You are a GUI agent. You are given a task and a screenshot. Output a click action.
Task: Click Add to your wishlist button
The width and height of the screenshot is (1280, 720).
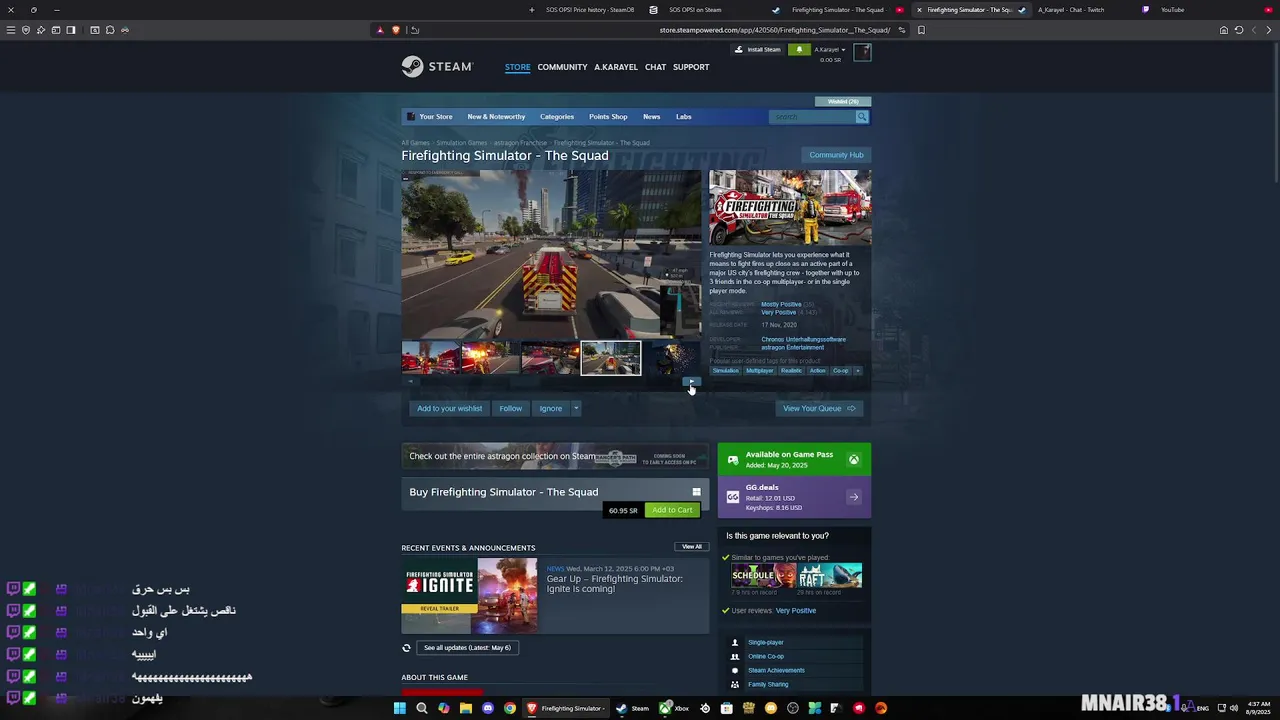pos(449,408)
